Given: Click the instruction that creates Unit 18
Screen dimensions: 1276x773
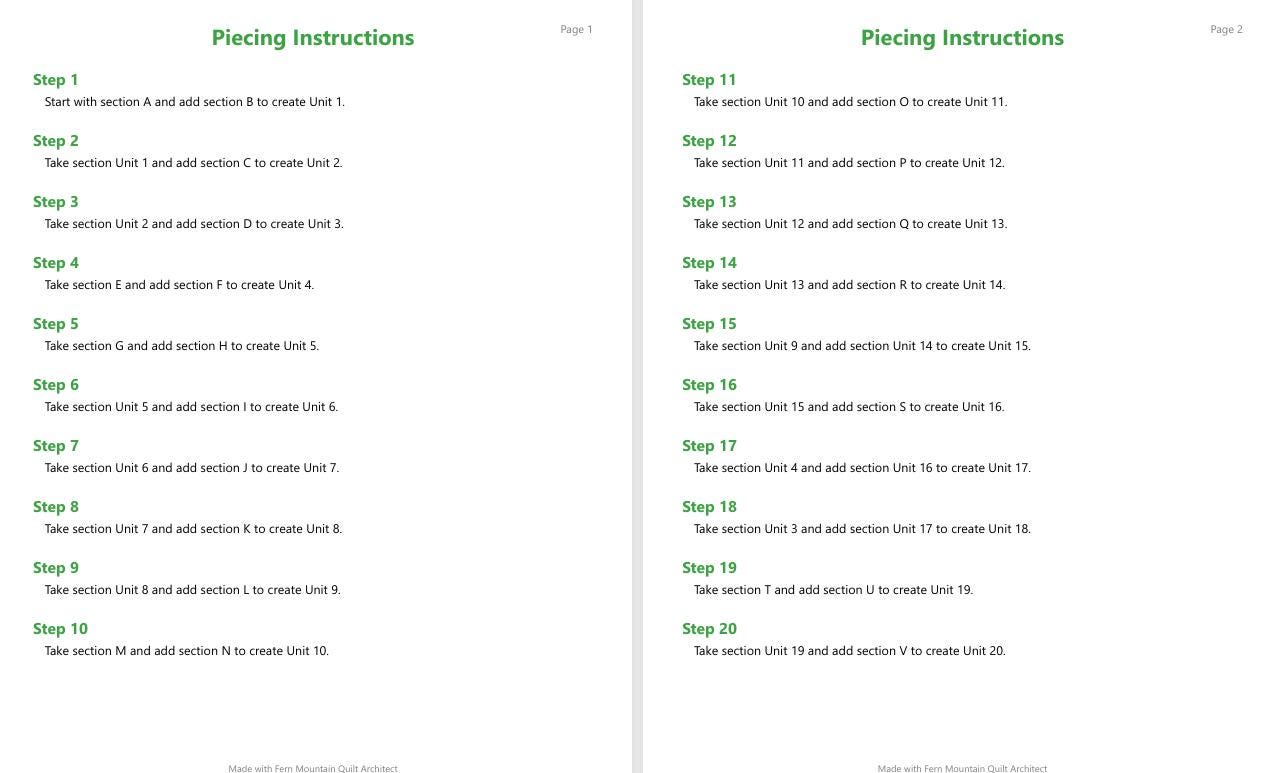Looking at the screenshot, I should 862,529.
